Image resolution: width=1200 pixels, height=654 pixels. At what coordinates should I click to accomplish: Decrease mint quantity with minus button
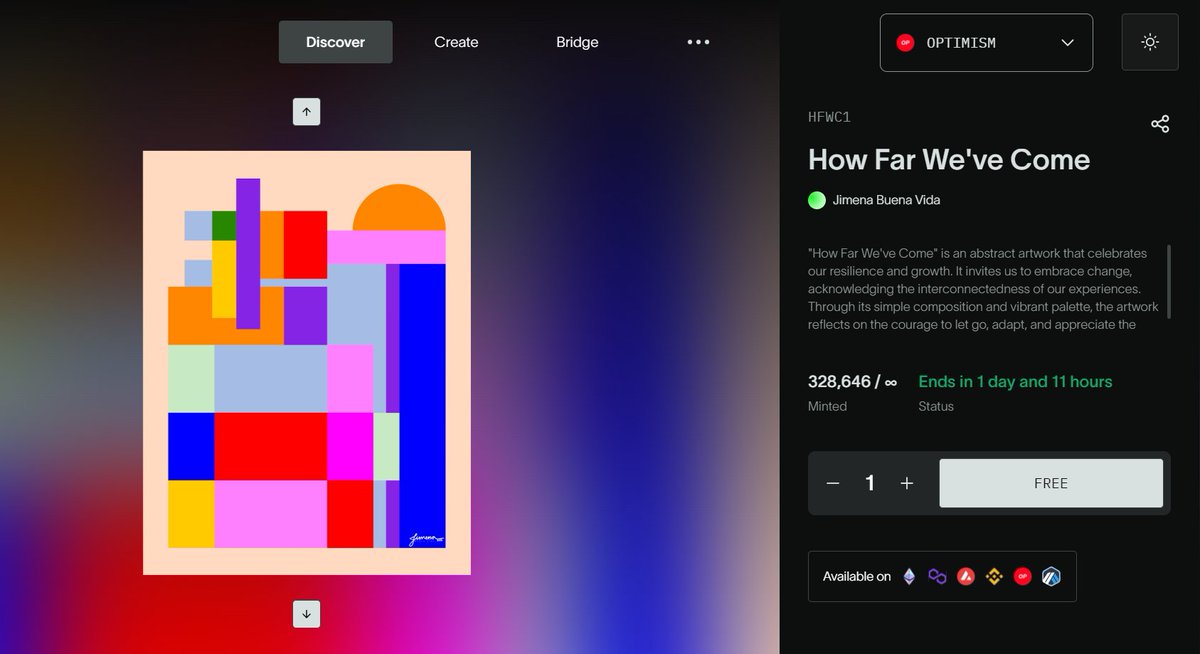pos(833,483)
